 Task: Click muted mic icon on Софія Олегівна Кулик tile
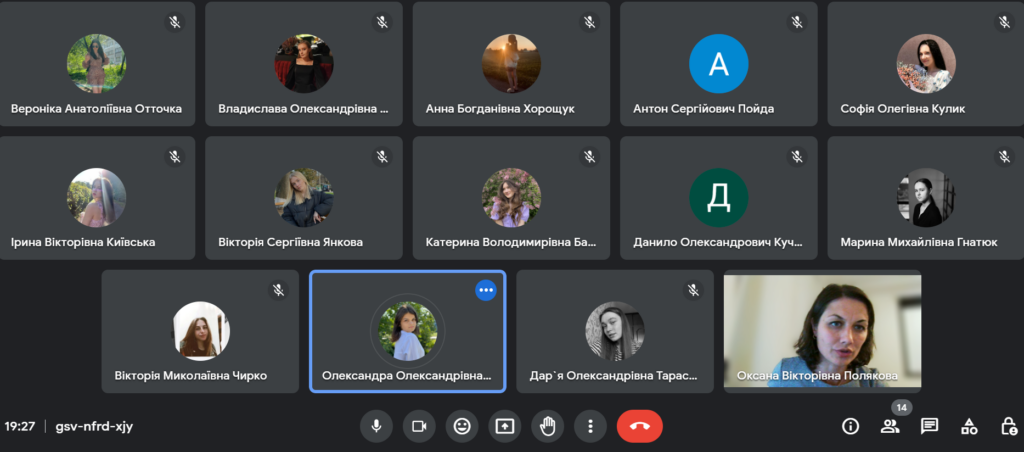coord(1004,22)
